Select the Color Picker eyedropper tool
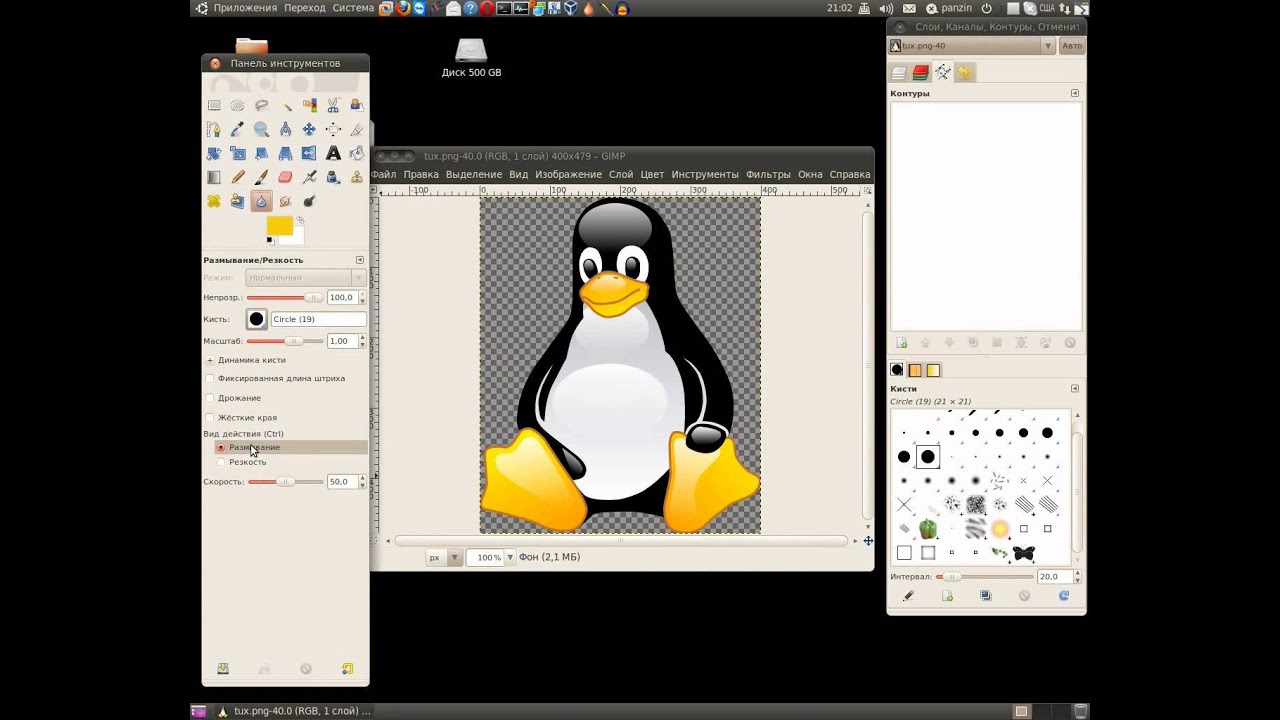 coord(237,129)
